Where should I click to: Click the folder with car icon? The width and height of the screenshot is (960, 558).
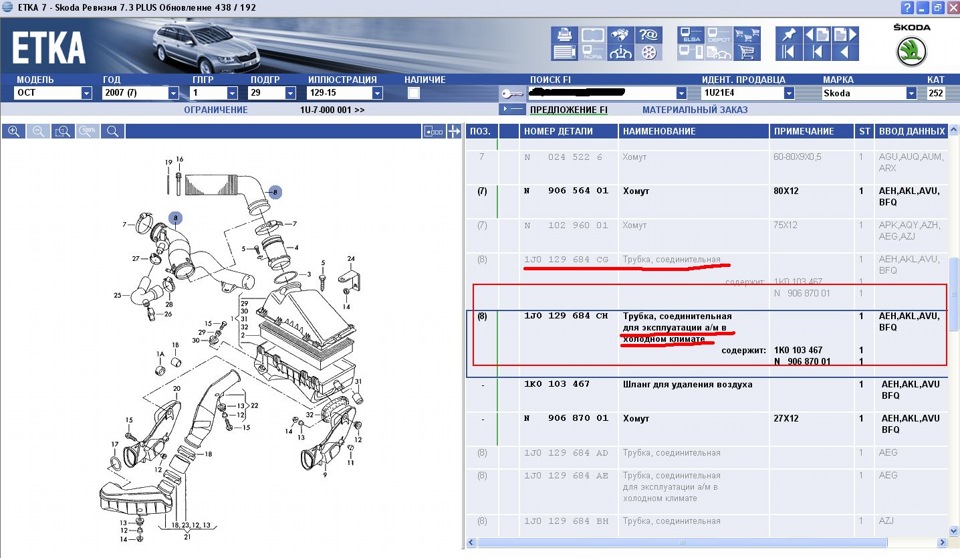(x=719, y=53)
